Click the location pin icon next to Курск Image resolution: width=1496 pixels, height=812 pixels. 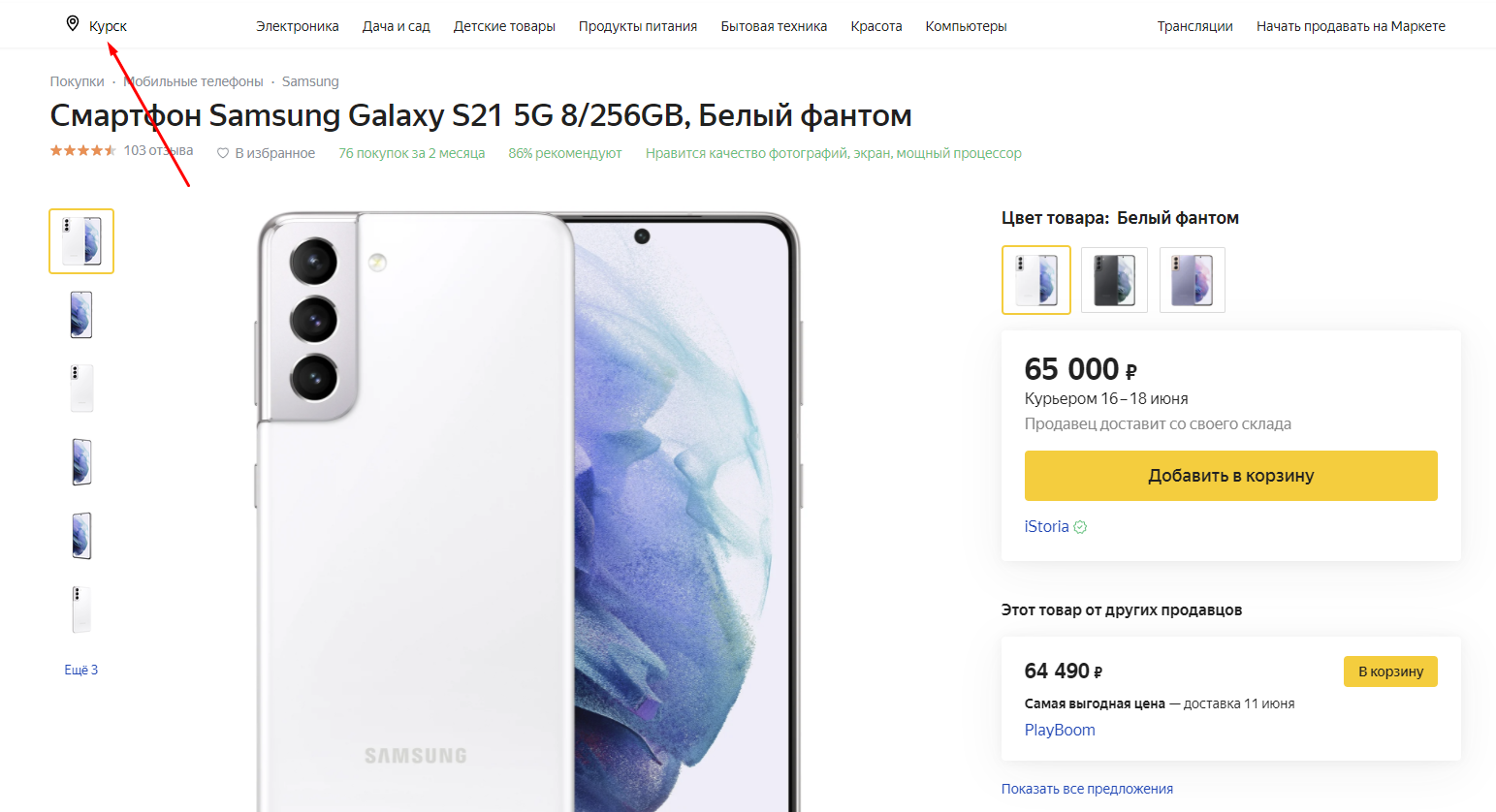pos(73,23)
